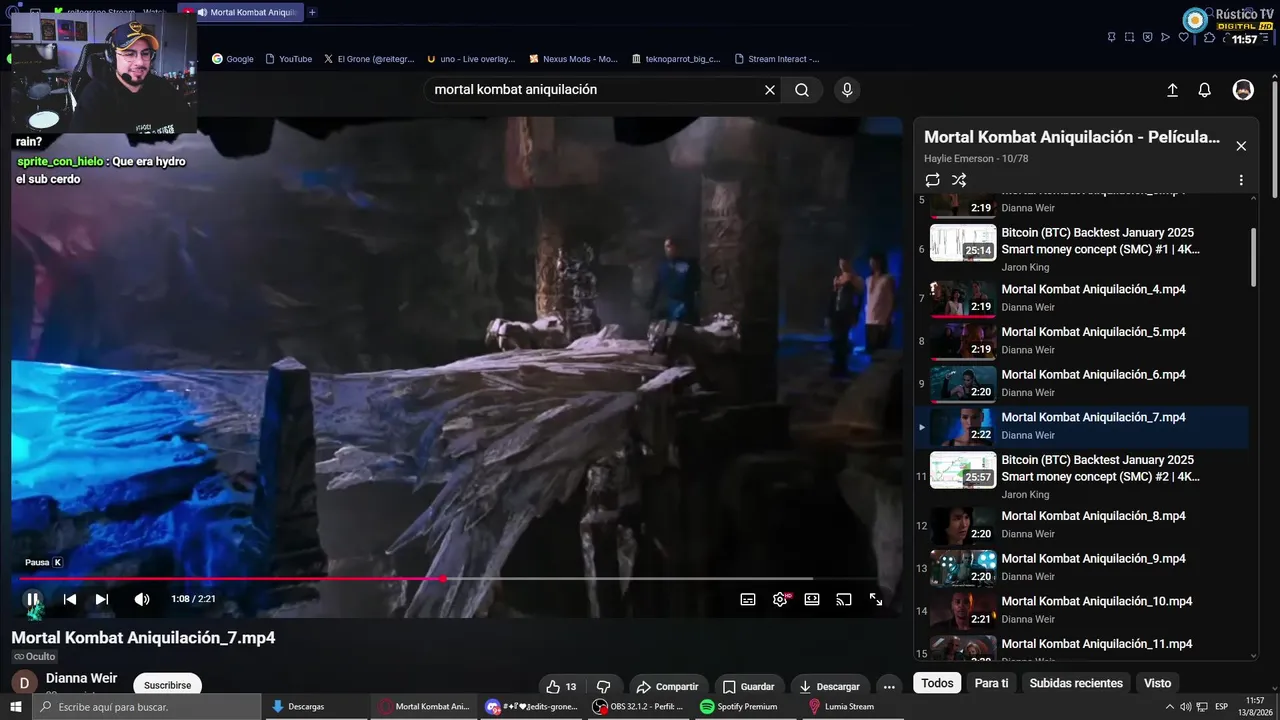
Task: Open the notifications bell
Action: [x=1205, y=90]
